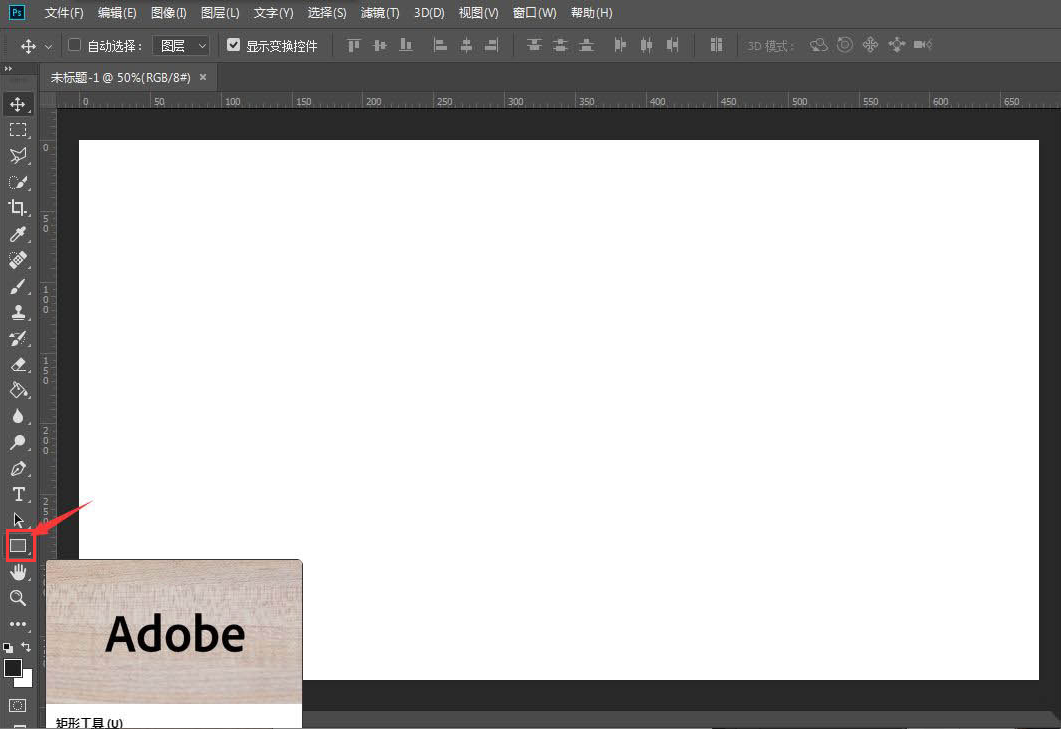Click the 3D rotate mode icon

[819, 45]
